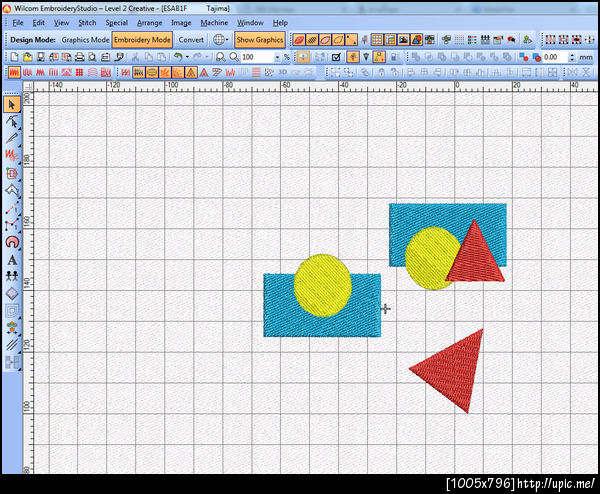Choose the red horseshoe column tool

pos(12,243)
